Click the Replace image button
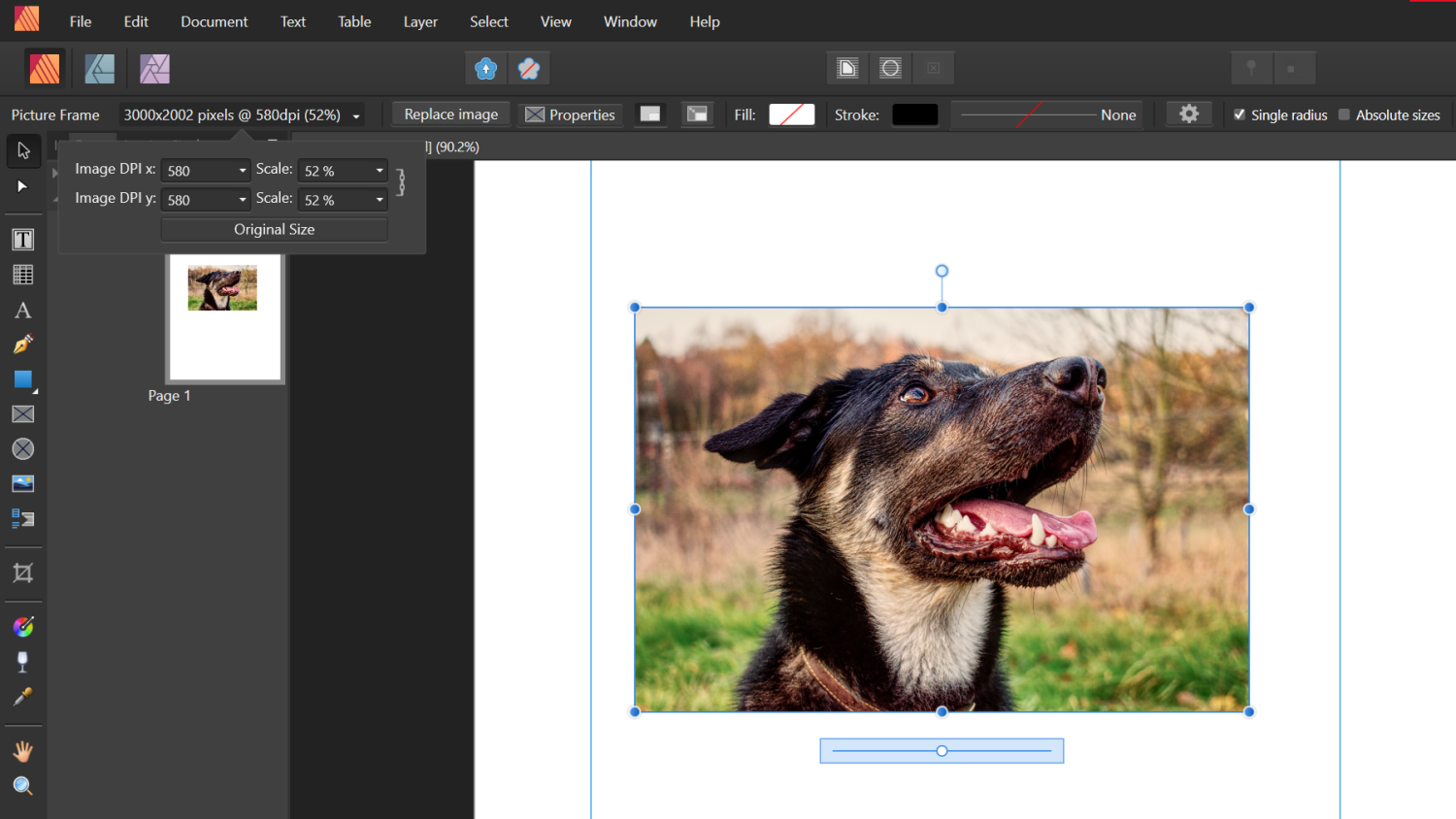This screenshot has height=819, width=1456. pos(450,115)
